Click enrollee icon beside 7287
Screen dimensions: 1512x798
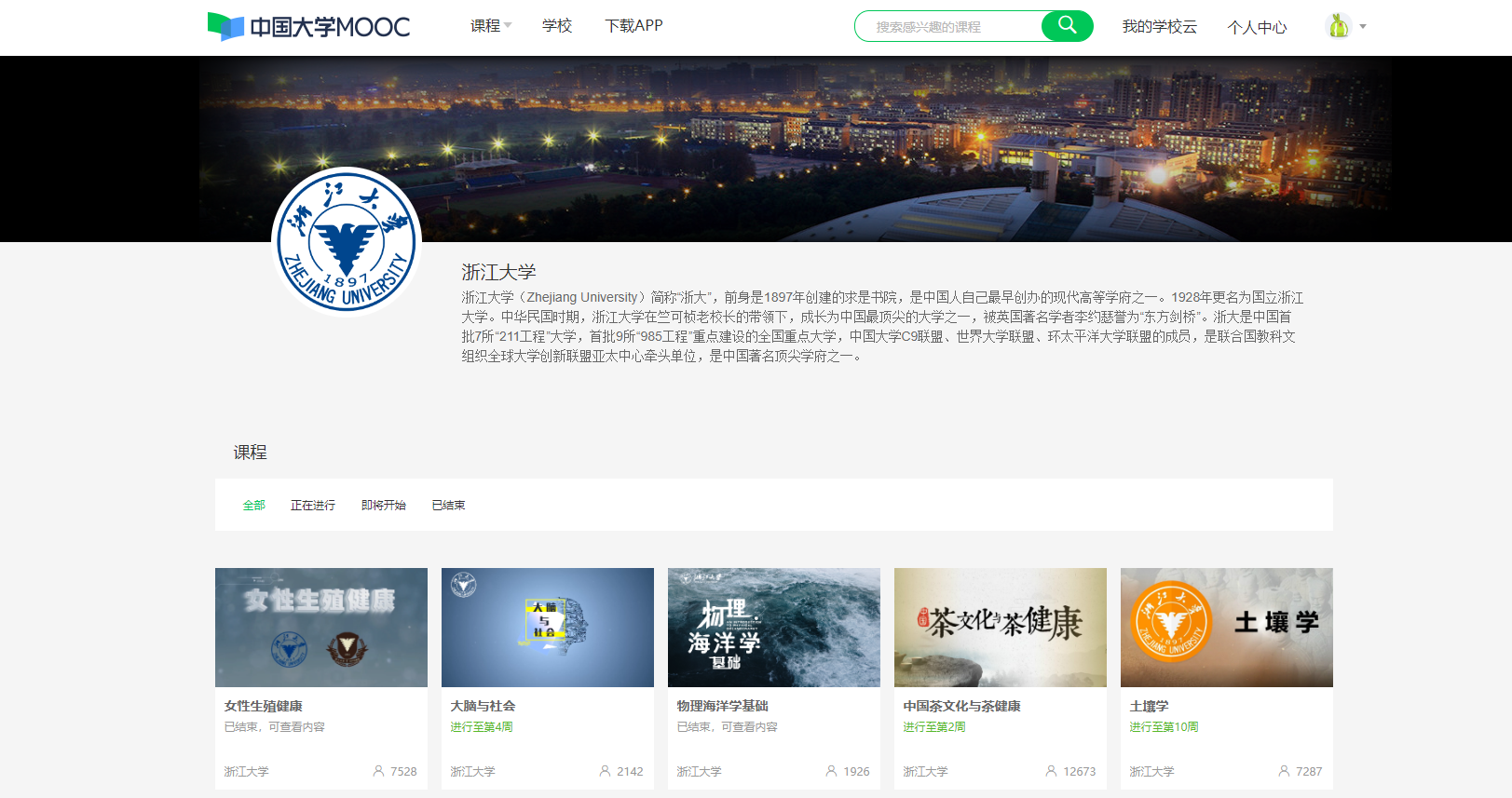click(x=1284, y=771)
